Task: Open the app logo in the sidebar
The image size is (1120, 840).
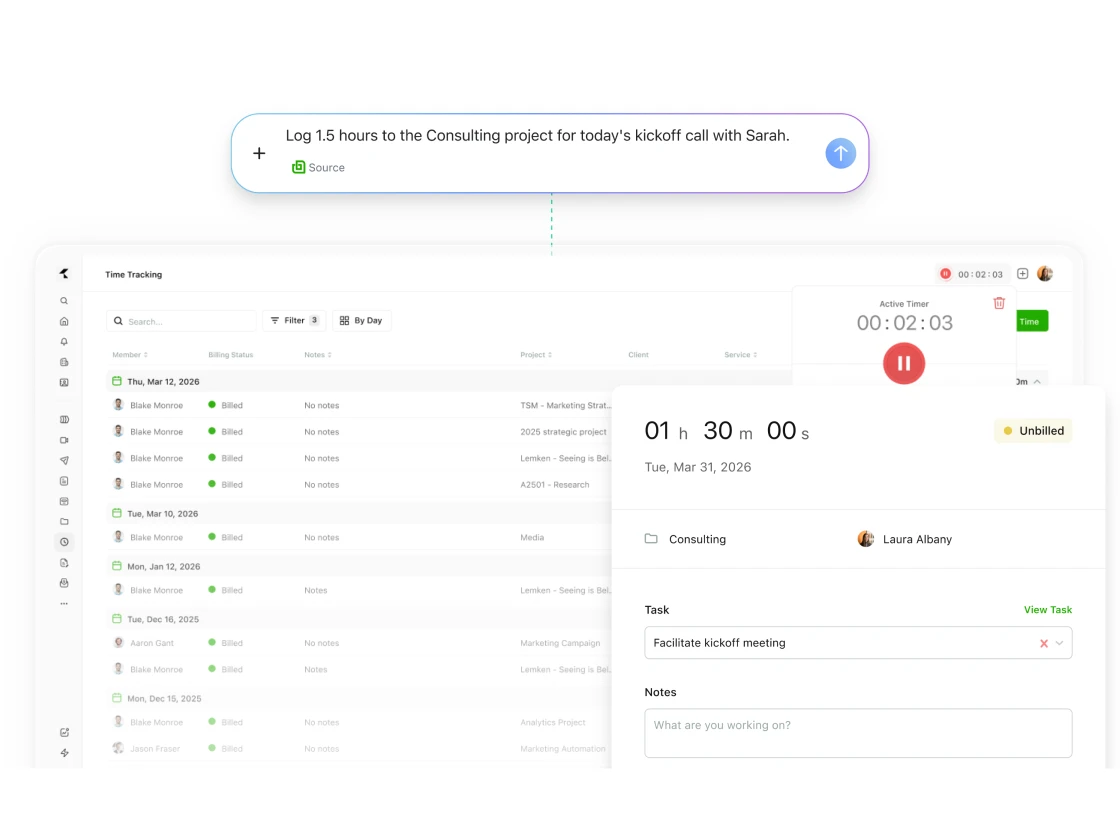Action: [64, 274]
